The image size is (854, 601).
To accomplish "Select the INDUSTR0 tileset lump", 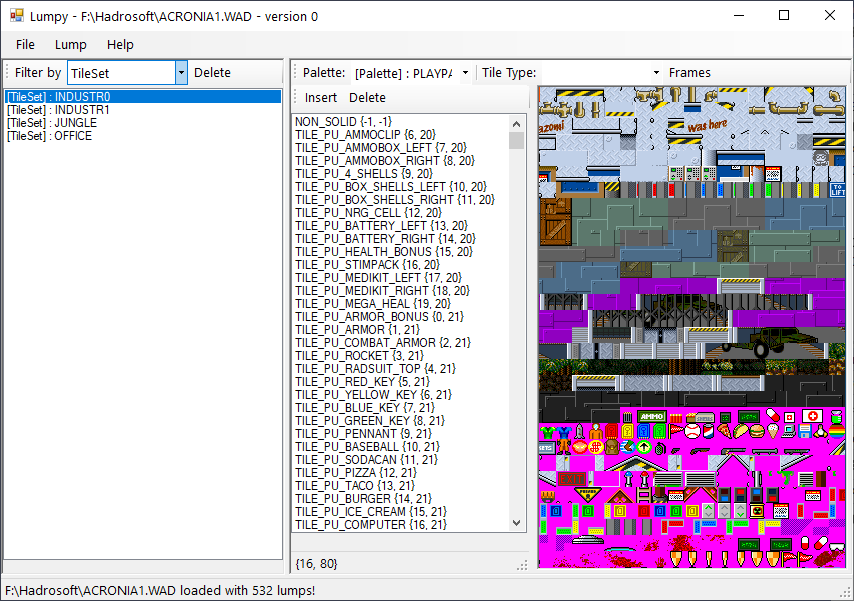I will pos(143,96).
